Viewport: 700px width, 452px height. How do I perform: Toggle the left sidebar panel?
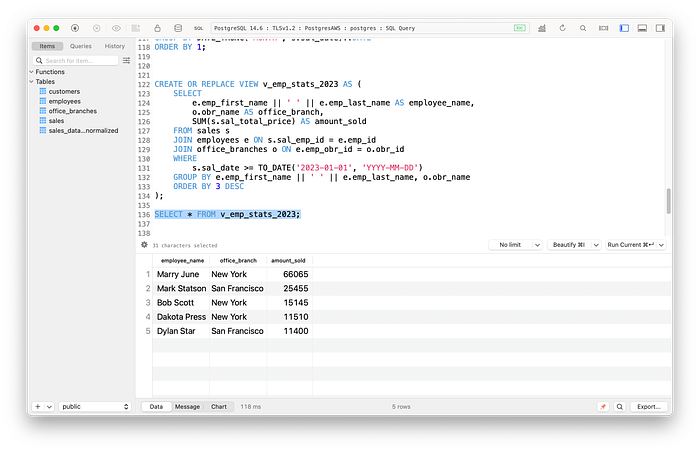point(624,28)
